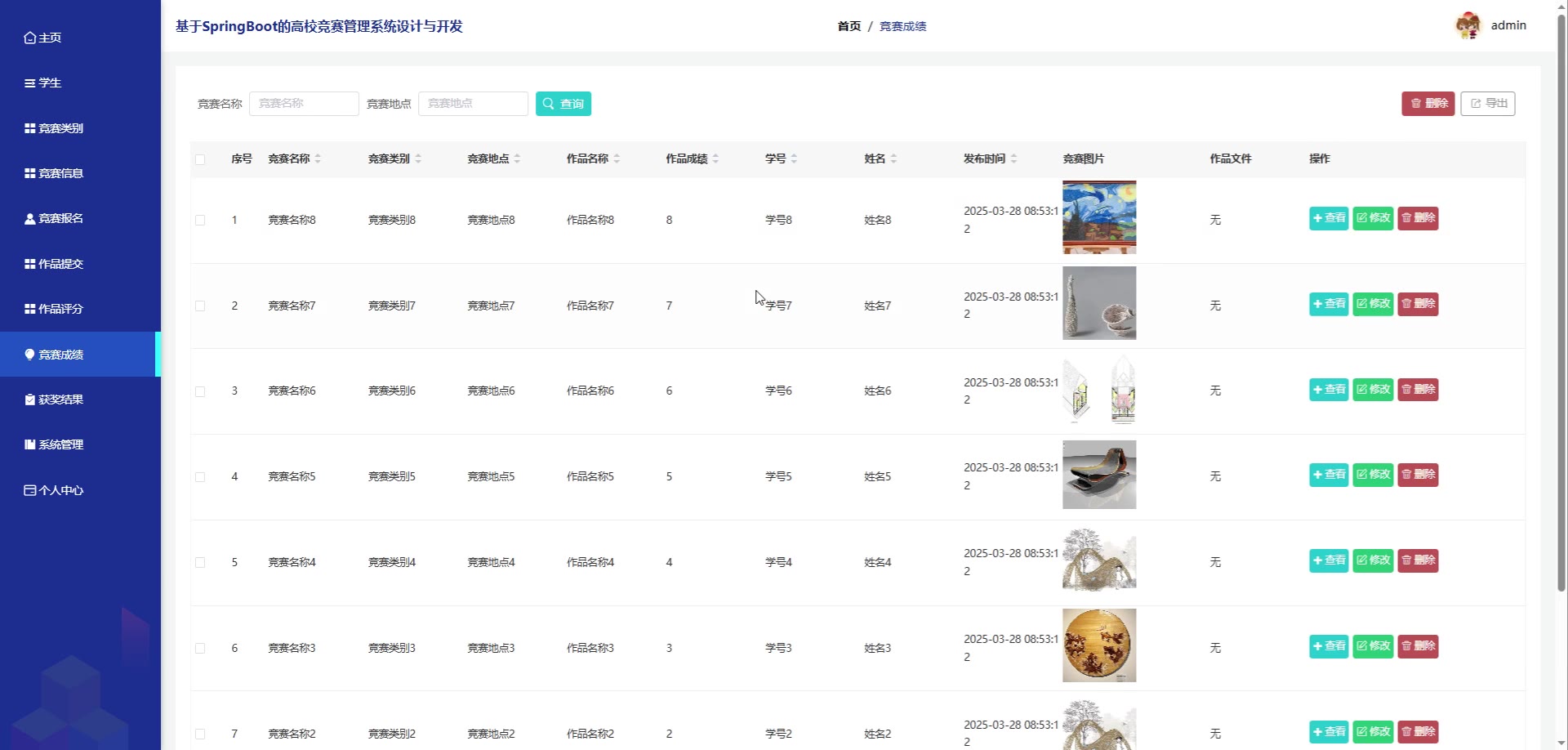The image size is (1568, 750).
Task: Toggle the select-all header checkbox
Action: coord(200,159)
